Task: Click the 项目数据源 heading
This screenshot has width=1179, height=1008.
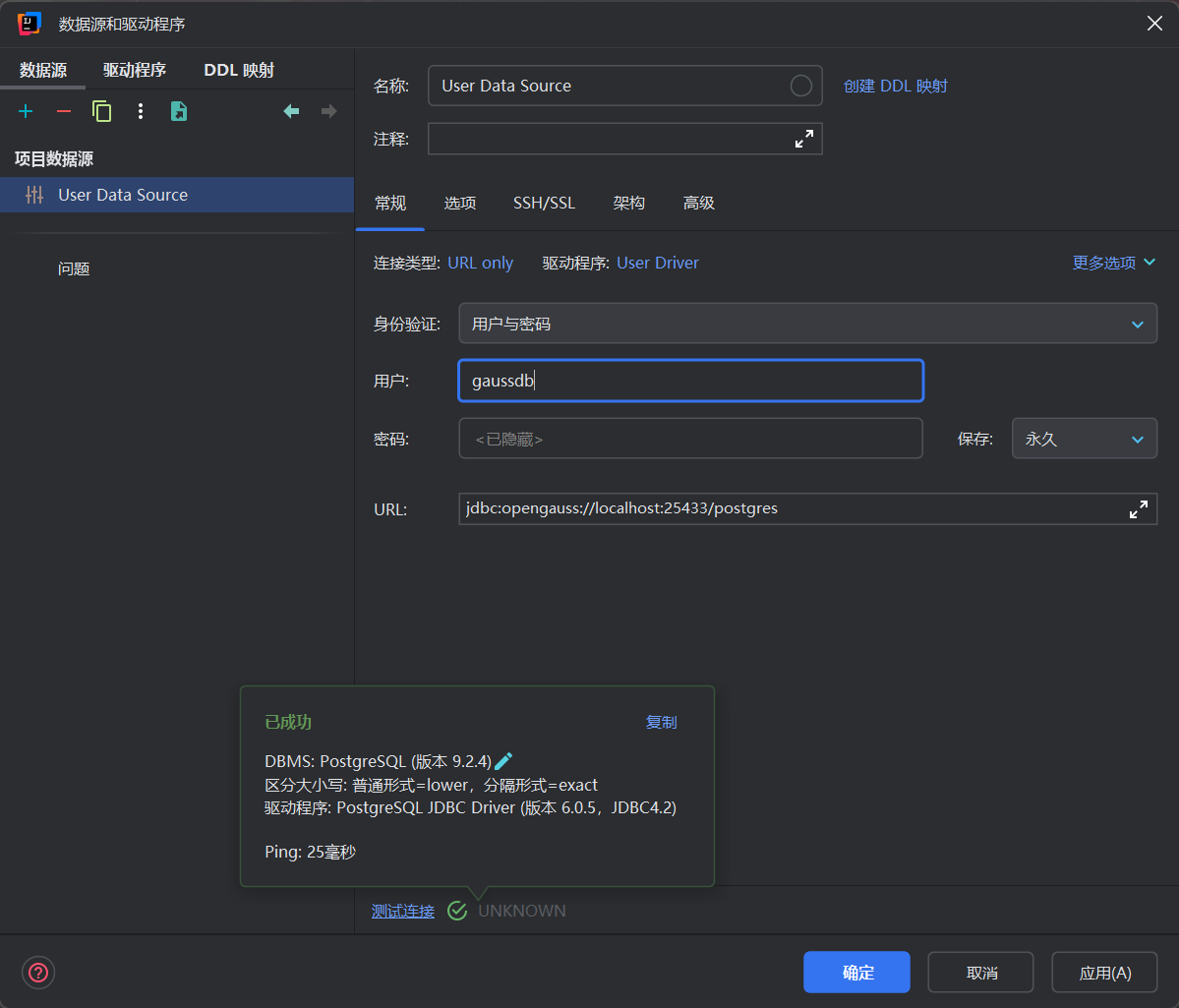Action: click(x=54, y=158)
